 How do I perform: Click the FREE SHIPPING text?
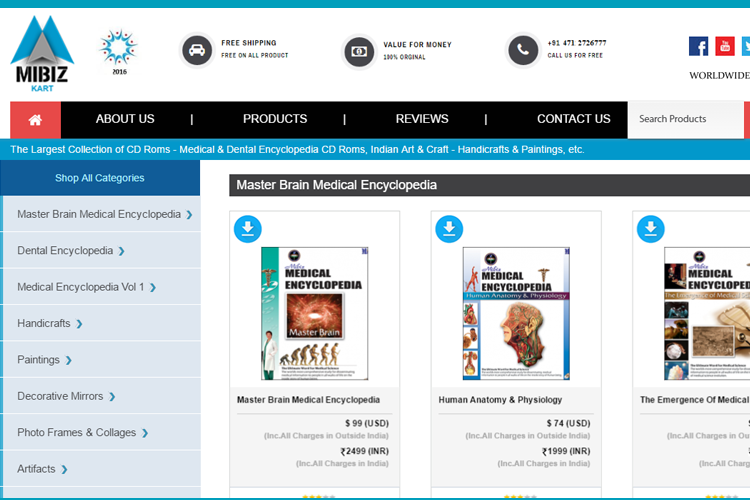click(249, 43)
